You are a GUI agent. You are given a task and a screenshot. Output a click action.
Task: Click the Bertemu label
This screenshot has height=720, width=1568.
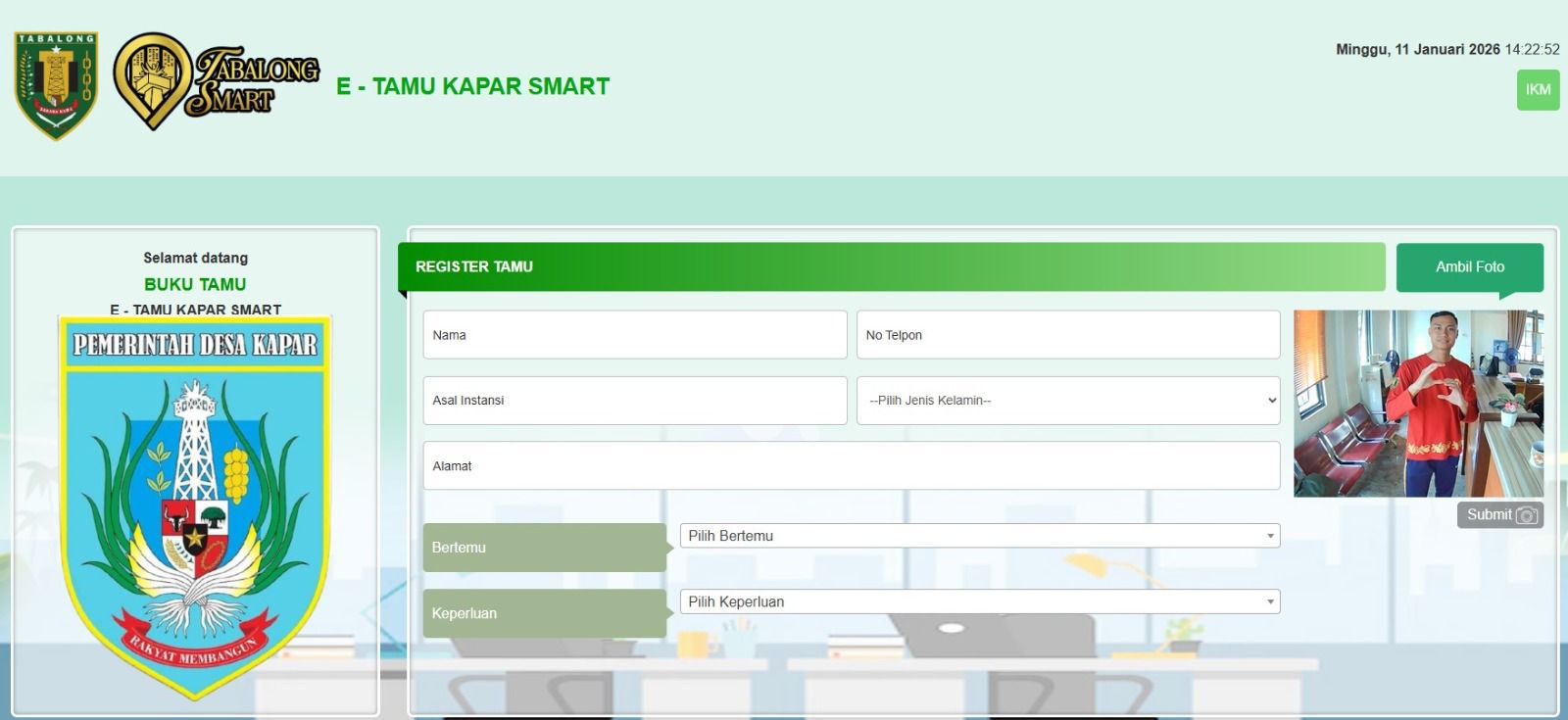pos(544,548)
